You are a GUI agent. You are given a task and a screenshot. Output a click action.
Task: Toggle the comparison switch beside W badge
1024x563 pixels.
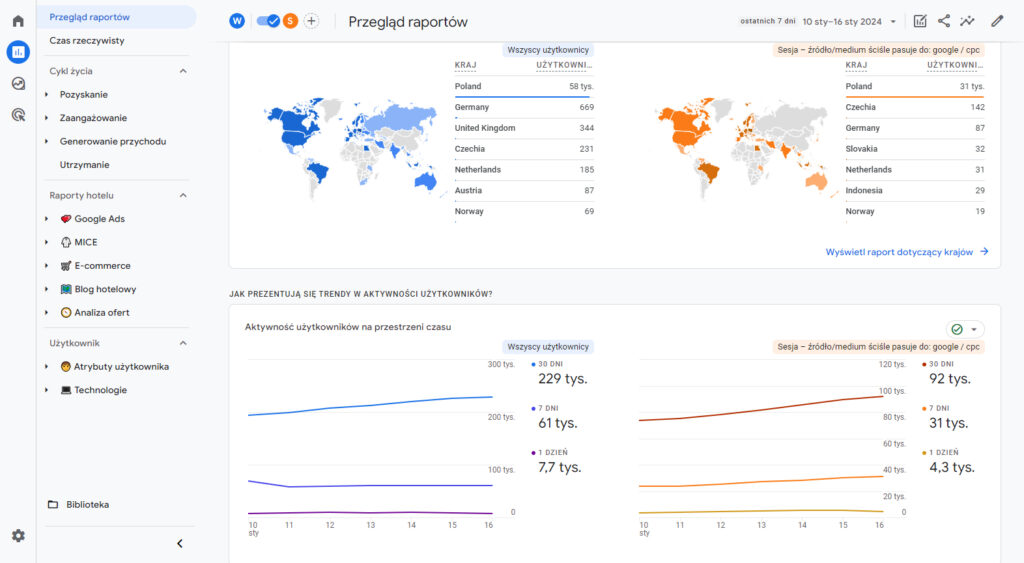click(x=267, y=21)
